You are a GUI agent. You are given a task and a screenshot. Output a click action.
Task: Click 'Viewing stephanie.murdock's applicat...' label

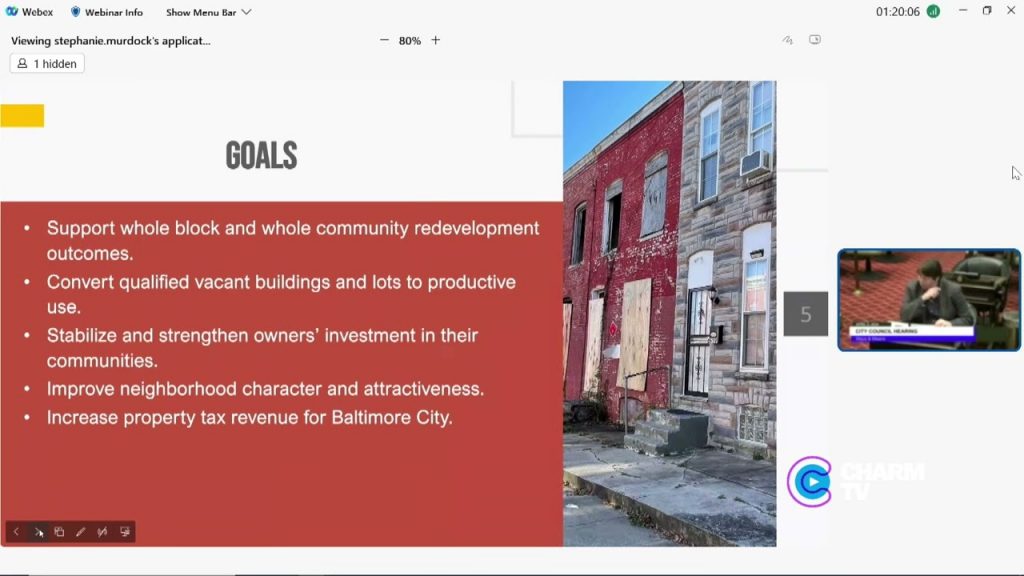tap(110, 40)
